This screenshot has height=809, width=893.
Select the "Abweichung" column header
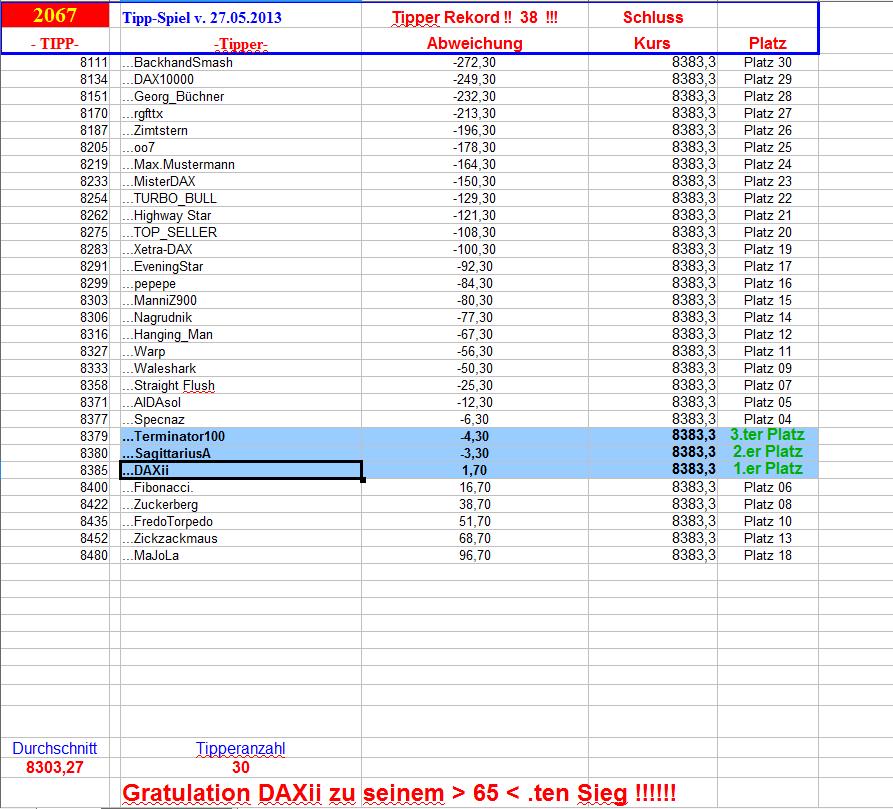click(x=475, y=42)
